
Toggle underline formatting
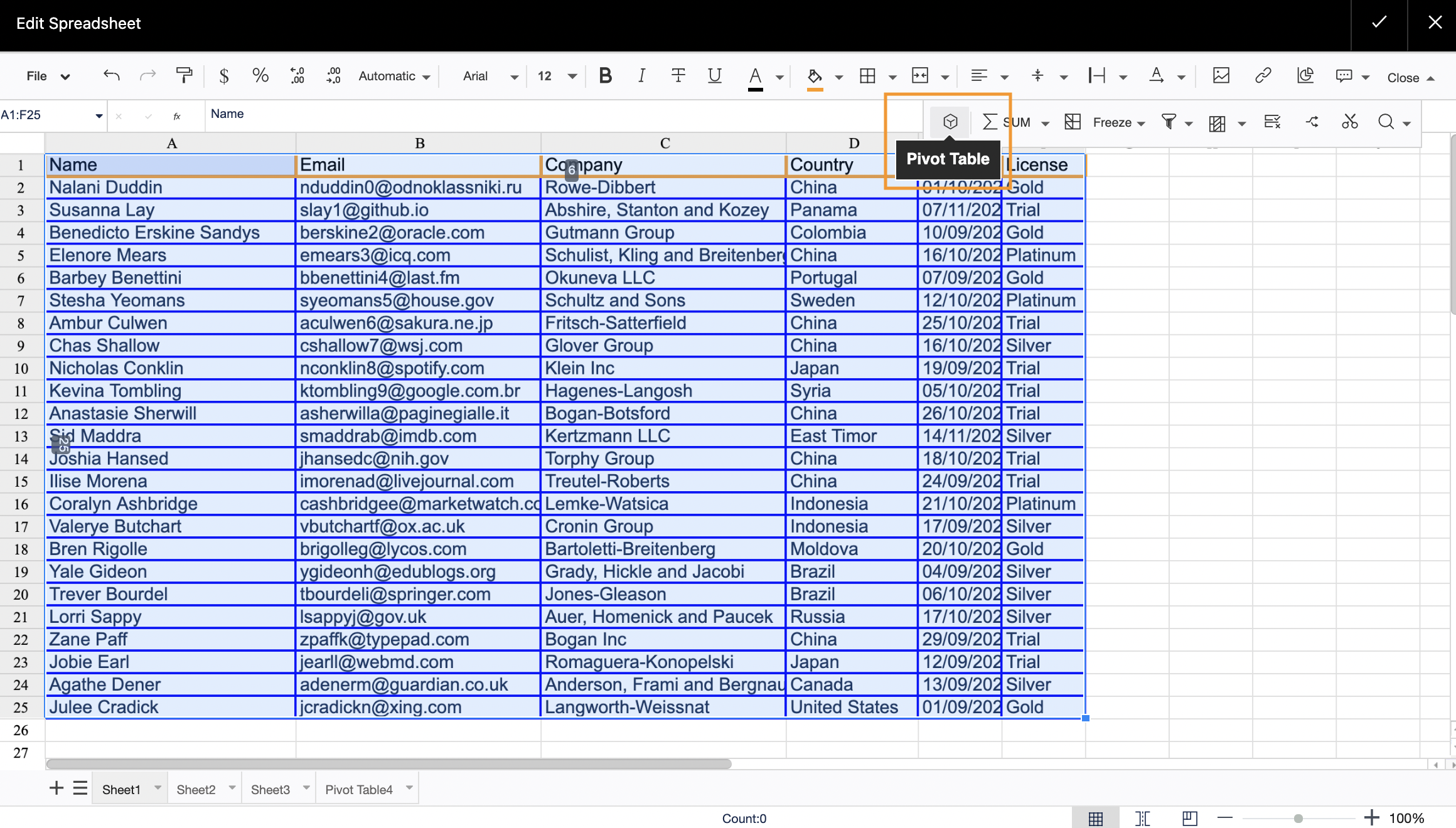[x=714, y=75]
